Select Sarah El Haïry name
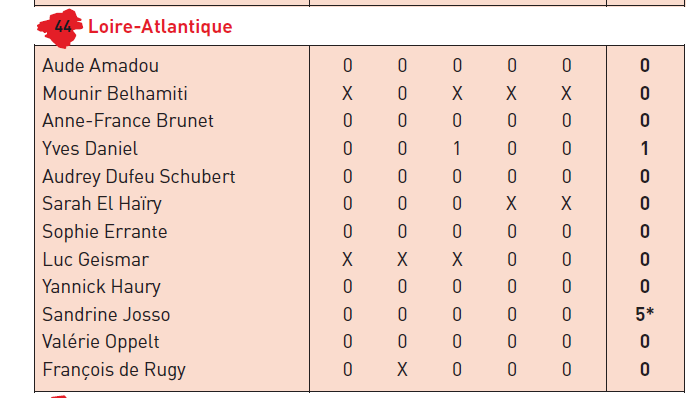 point(102,204)
